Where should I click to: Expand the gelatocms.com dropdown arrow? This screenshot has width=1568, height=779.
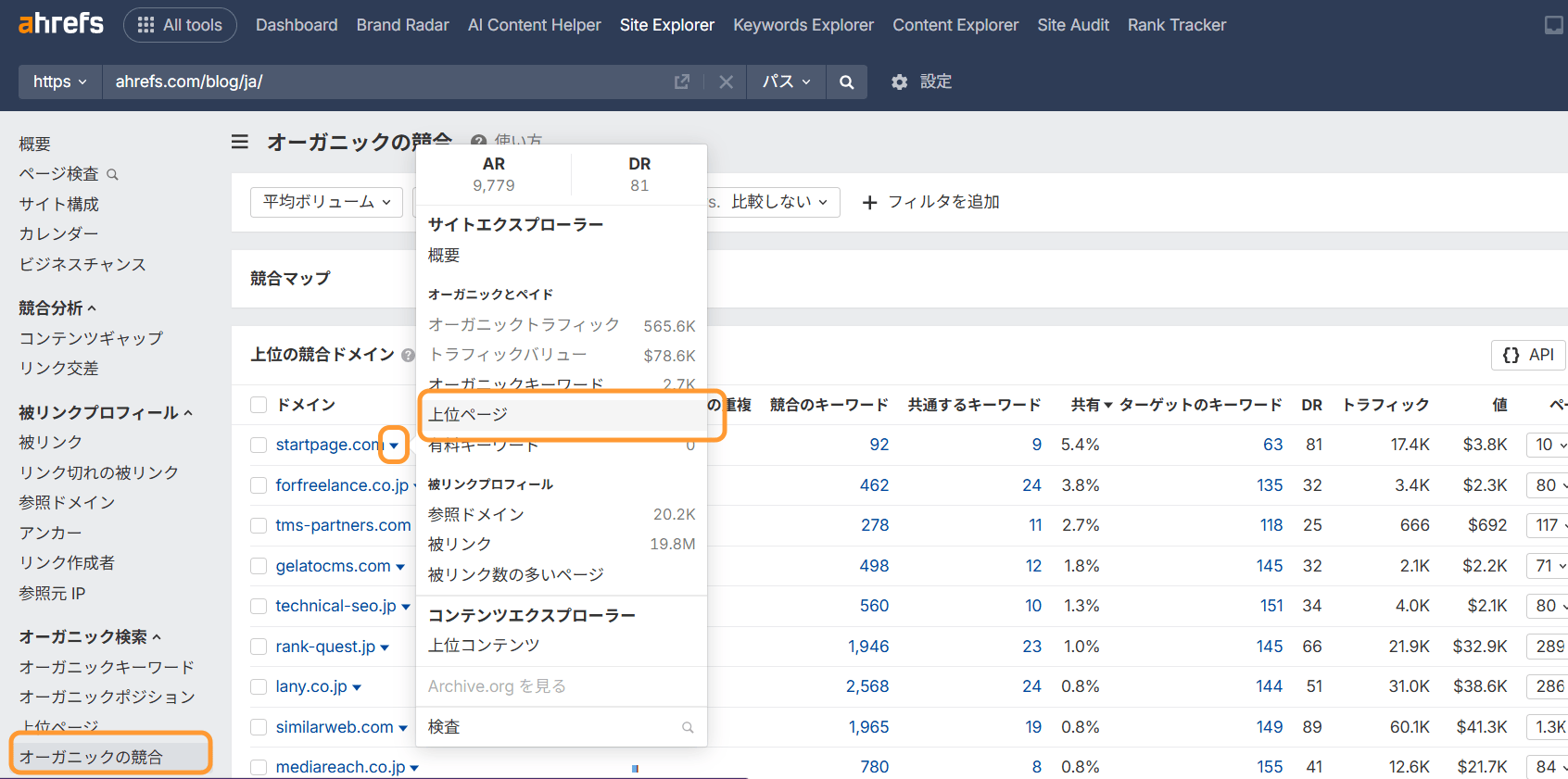tap(400, 567)
